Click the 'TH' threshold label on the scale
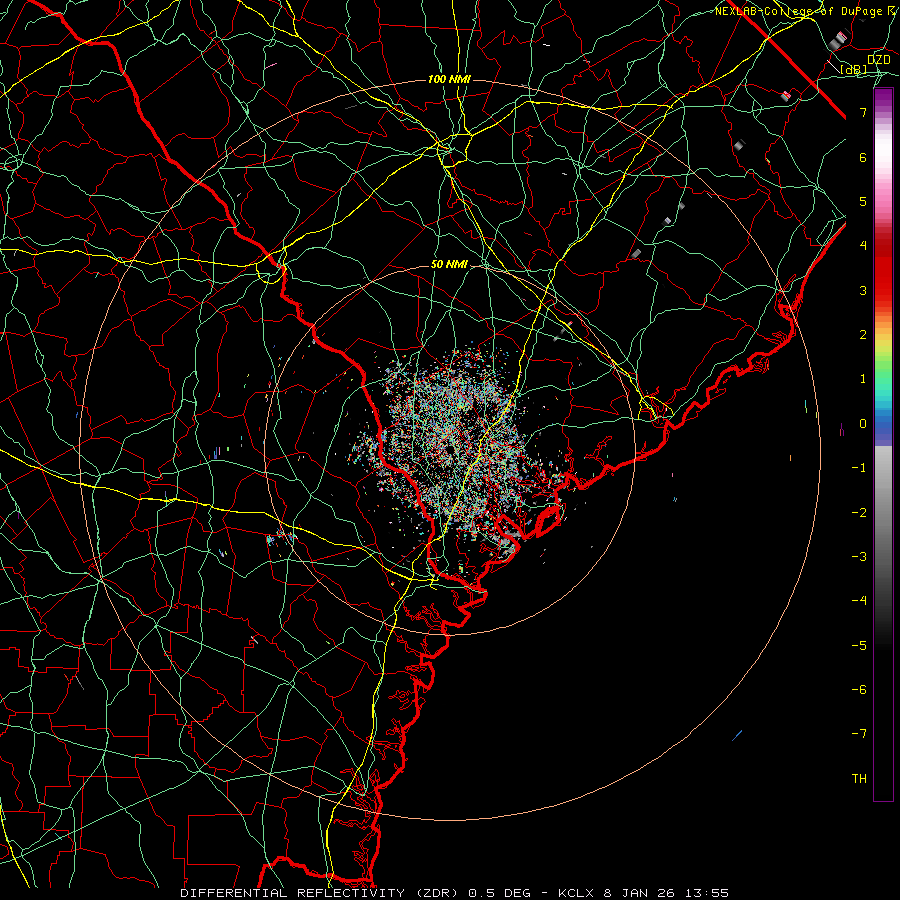Screen dimensions: 900x900 [859, 779]
